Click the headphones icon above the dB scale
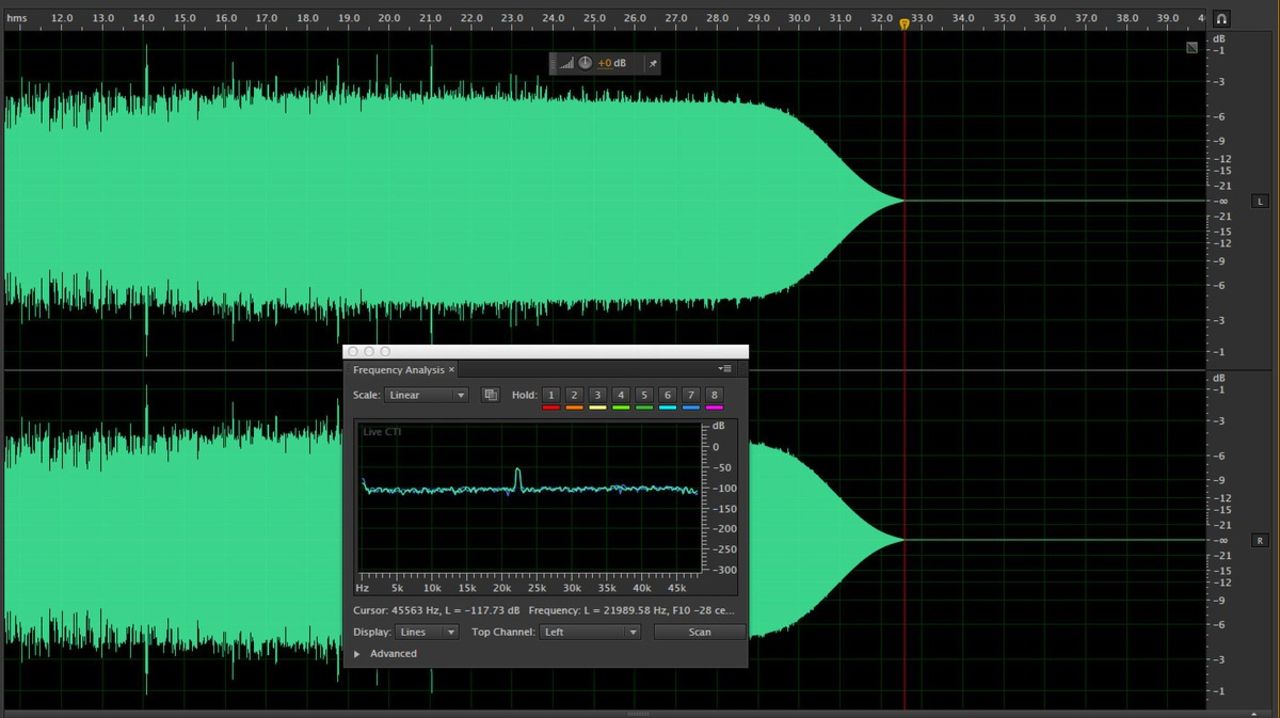Image resolution: width=1280 pixels, height=718 pixels. [x=1221, y=19]
